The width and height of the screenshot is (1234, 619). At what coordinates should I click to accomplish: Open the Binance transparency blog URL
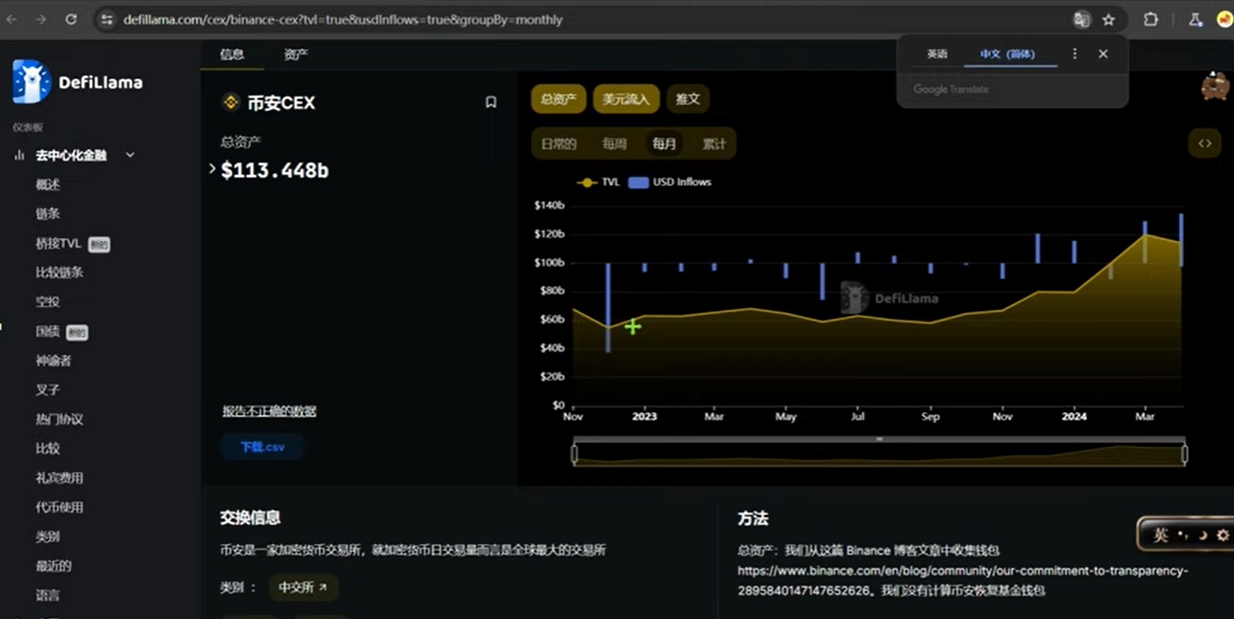tap(963, 580)
